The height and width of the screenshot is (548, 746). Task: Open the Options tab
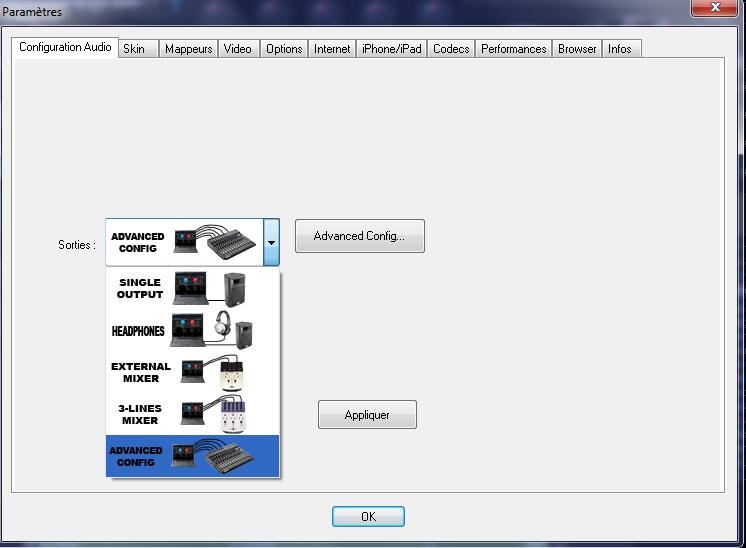coord(284,49)
